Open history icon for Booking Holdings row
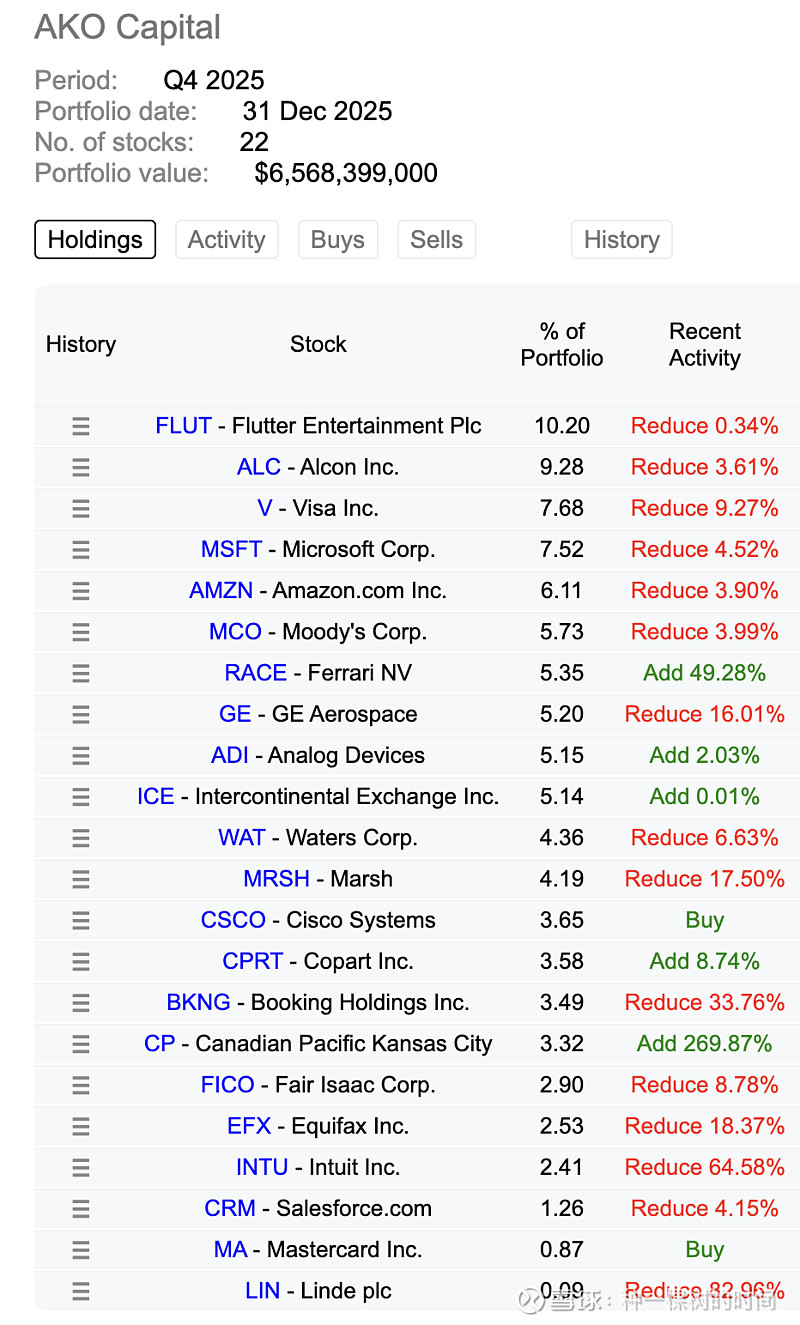Viewport: 800px width, 1325px height. [81, 1003]
